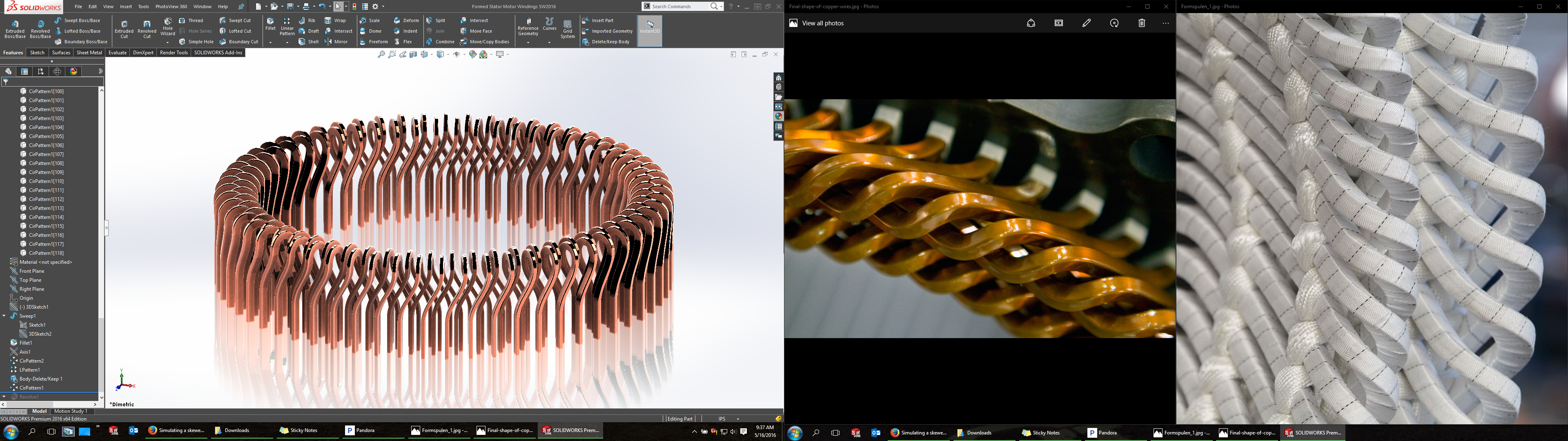The height and width of the screenshot is (441, 1568).
Task: Activate the Zoom to Fit view icon
Action: click(382, 54)
